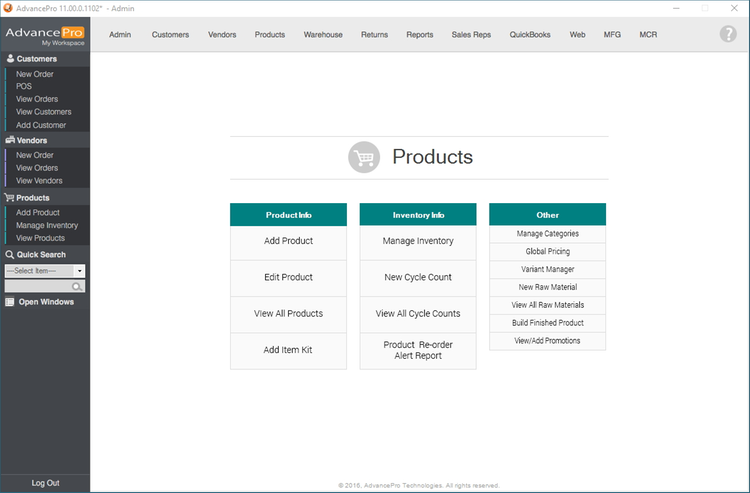Click the Inventory Info column header

coord(418,215)
